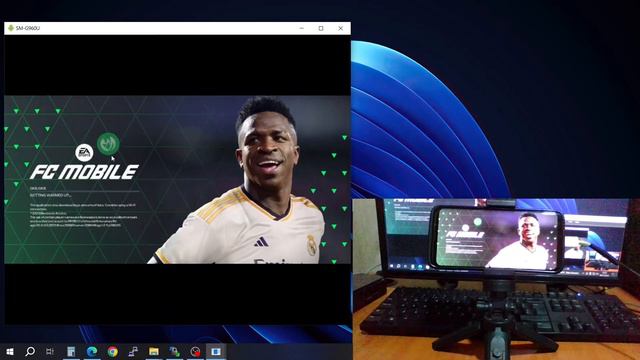Image resolution: width=640 pixels, height=360 pixels.
Task: Select the active mirroring app taskbar icon
Action: tap(216, 351)
